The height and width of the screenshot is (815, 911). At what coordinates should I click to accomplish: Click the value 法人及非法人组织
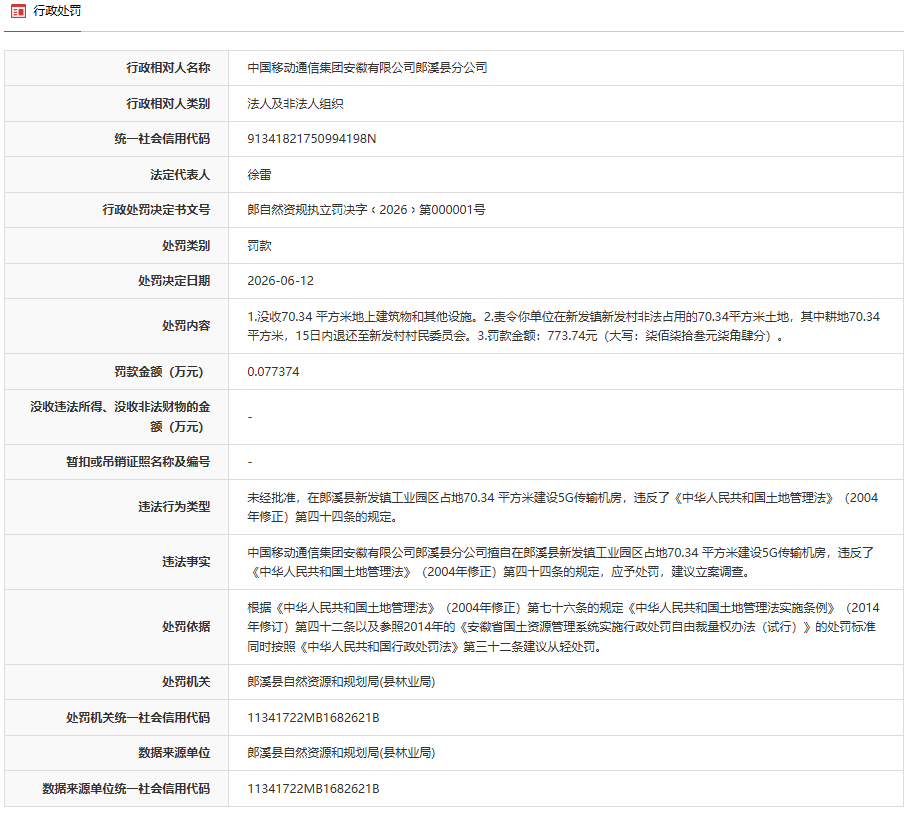tap(295, 104)
